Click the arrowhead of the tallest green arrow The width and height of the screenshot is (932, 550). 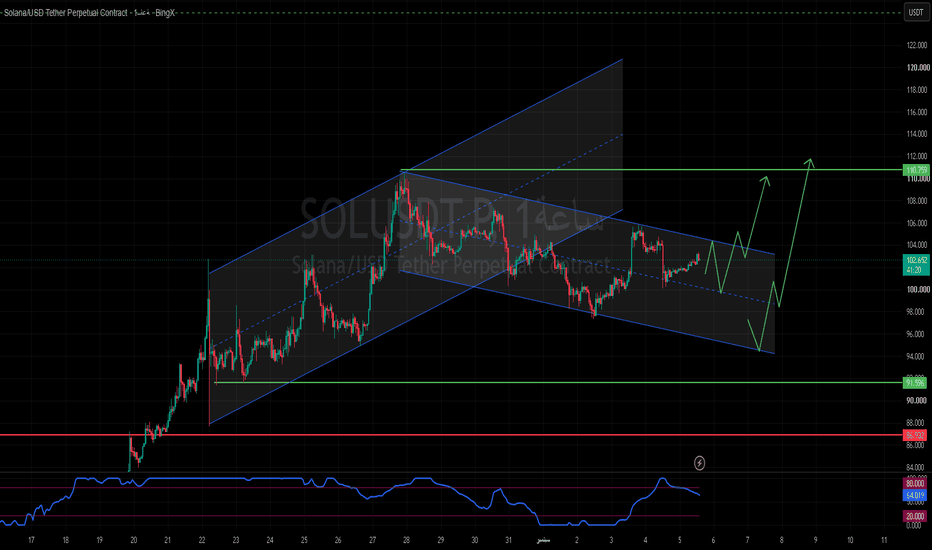point(809,162)
